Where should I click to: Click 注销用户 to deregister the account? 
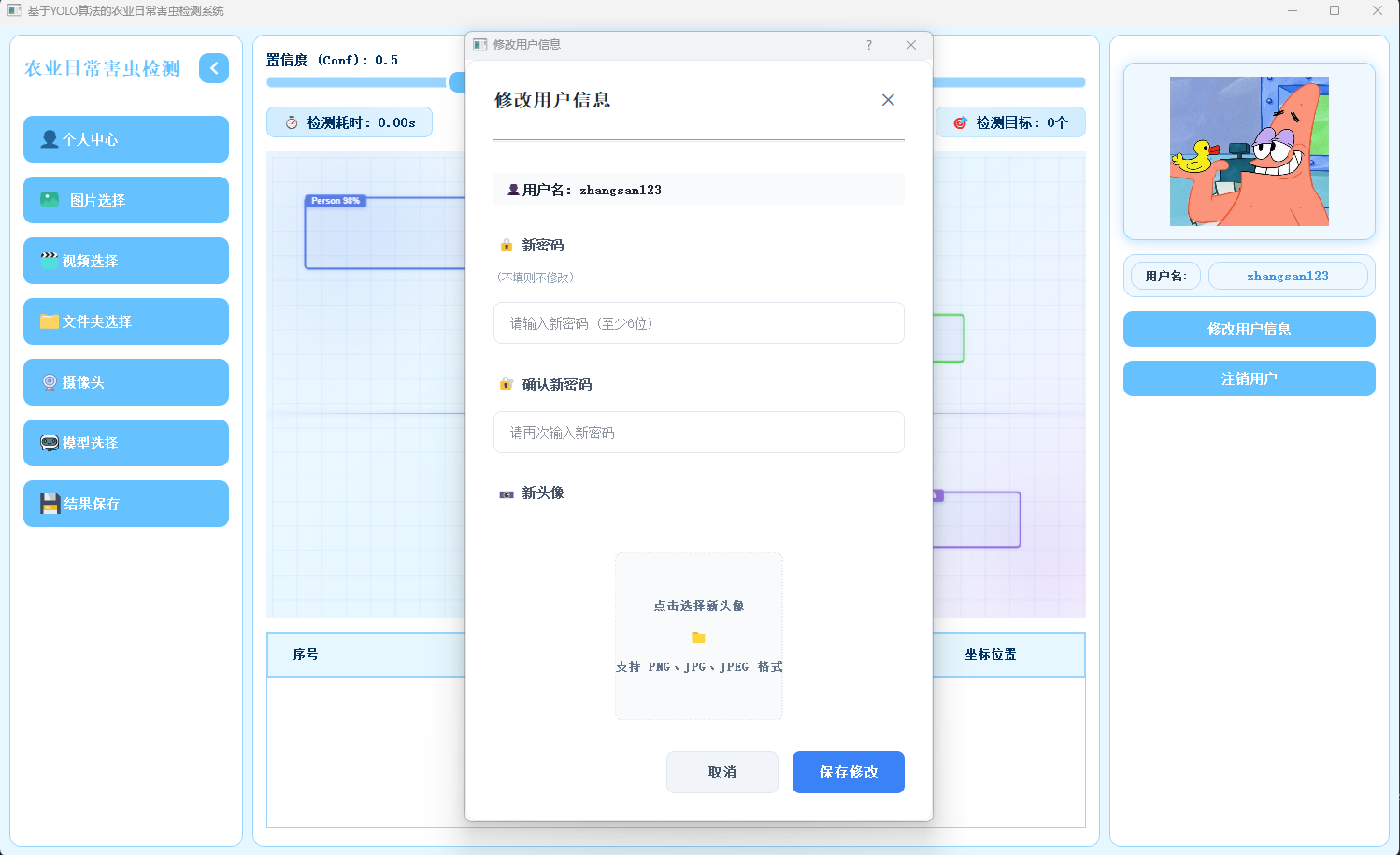(1249, 378)
